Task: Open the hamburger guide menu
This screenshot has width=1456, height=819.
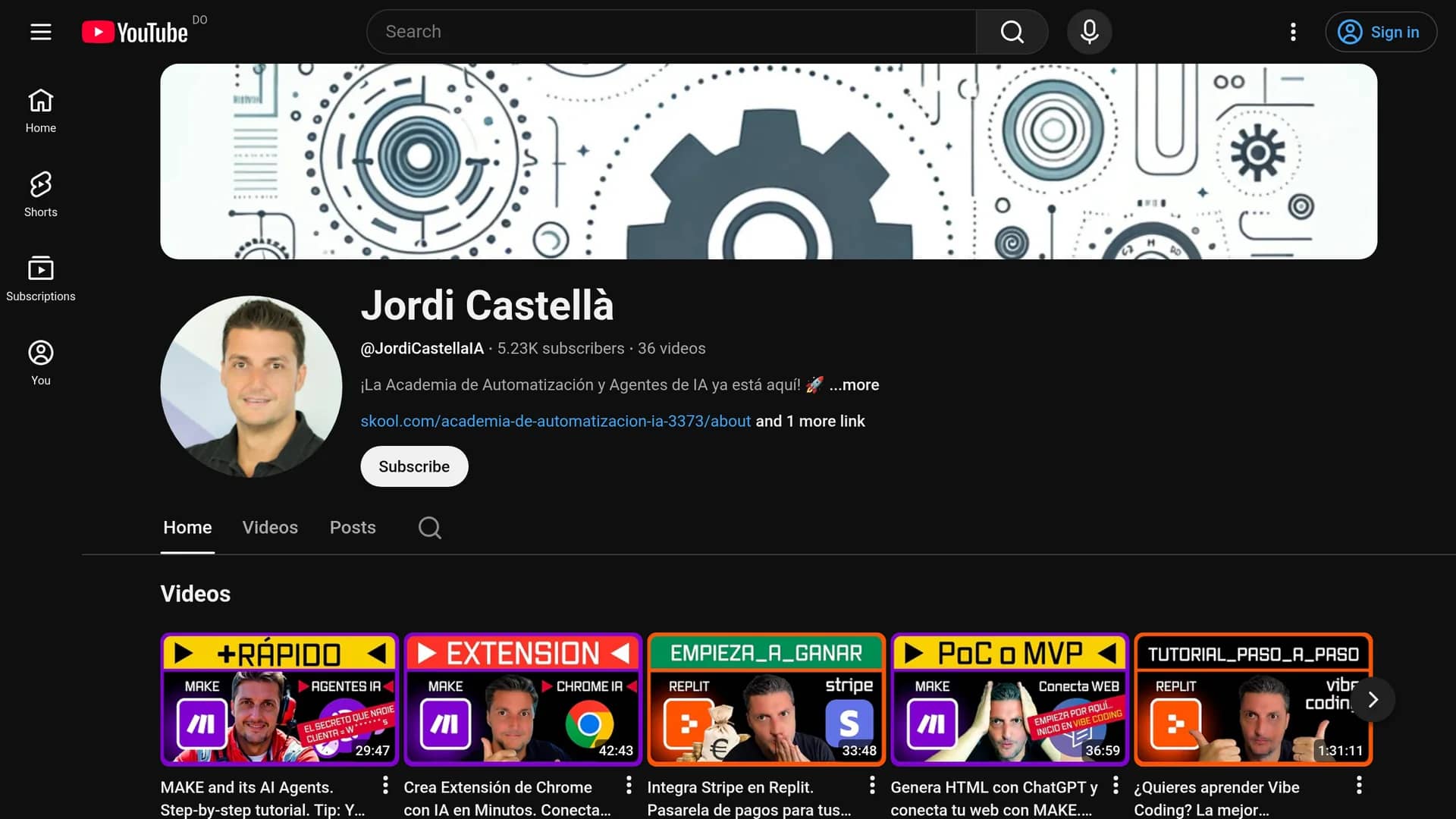Action: 41,32
